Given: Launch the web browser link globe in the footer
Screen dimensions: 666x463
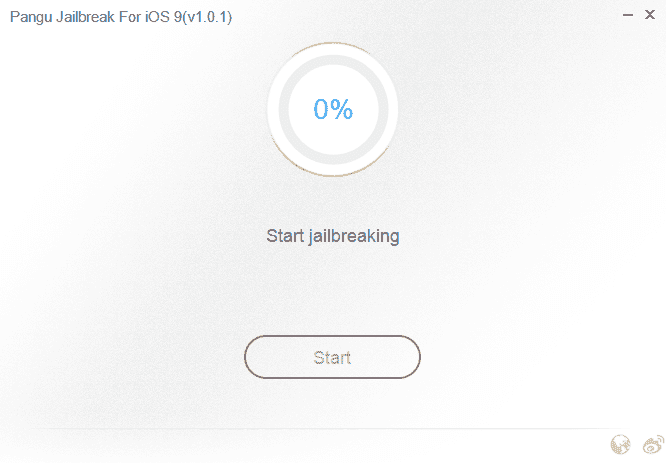Looking at the screenshot, I should [620, 445].
